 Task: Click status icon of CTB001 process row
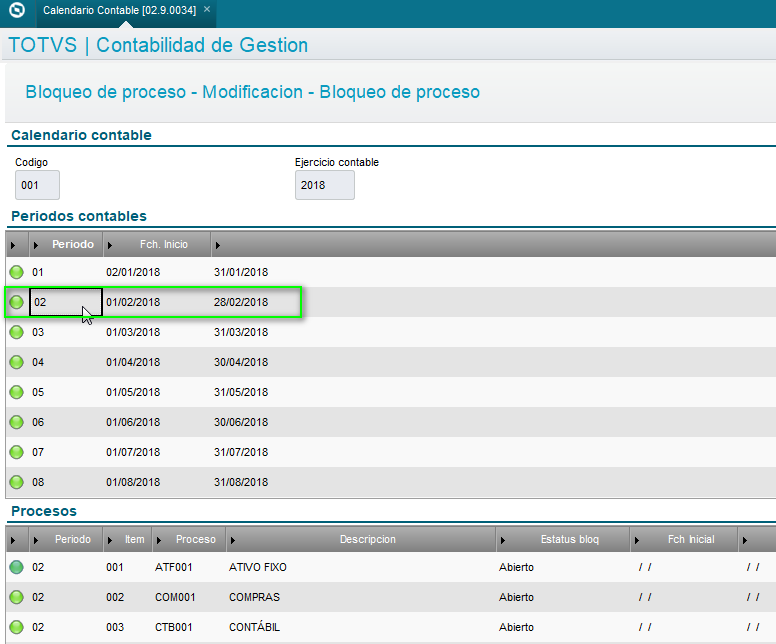coord(16,627)
